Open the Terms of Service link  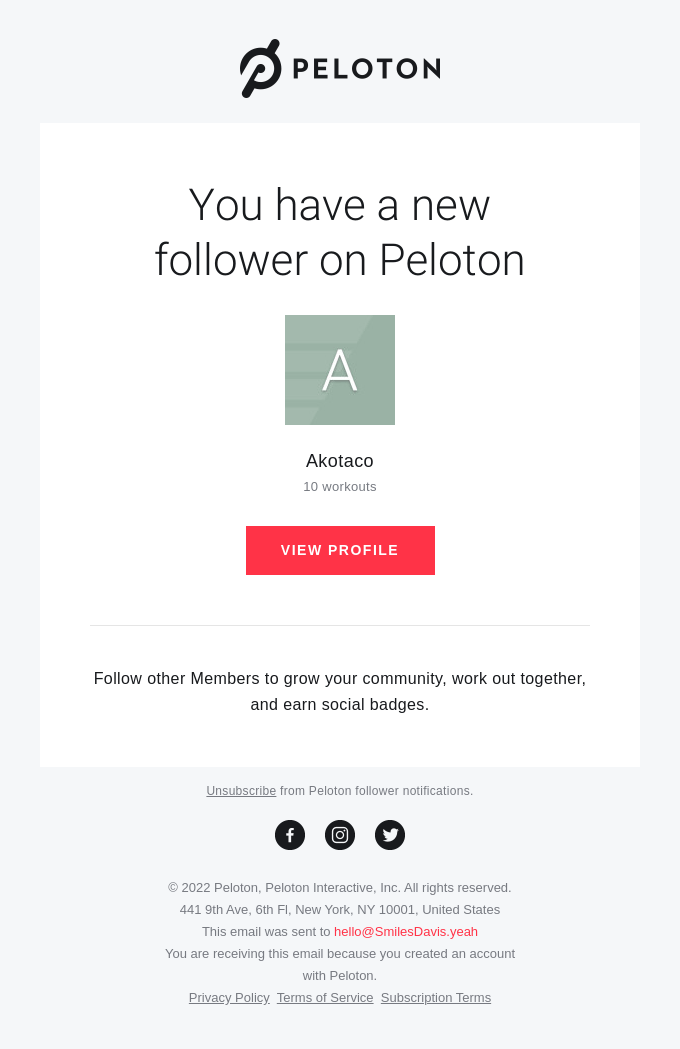325,998
